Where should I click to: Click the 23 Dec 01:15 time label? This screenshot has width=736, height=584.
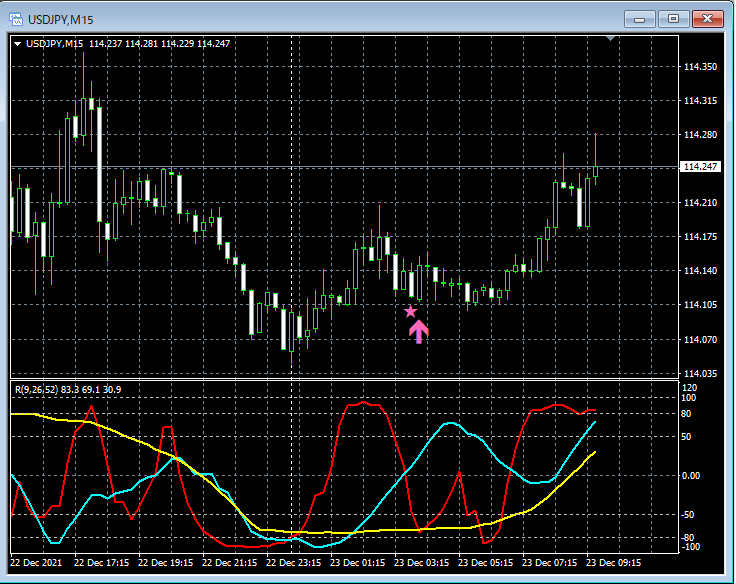[x=358, y=562]
